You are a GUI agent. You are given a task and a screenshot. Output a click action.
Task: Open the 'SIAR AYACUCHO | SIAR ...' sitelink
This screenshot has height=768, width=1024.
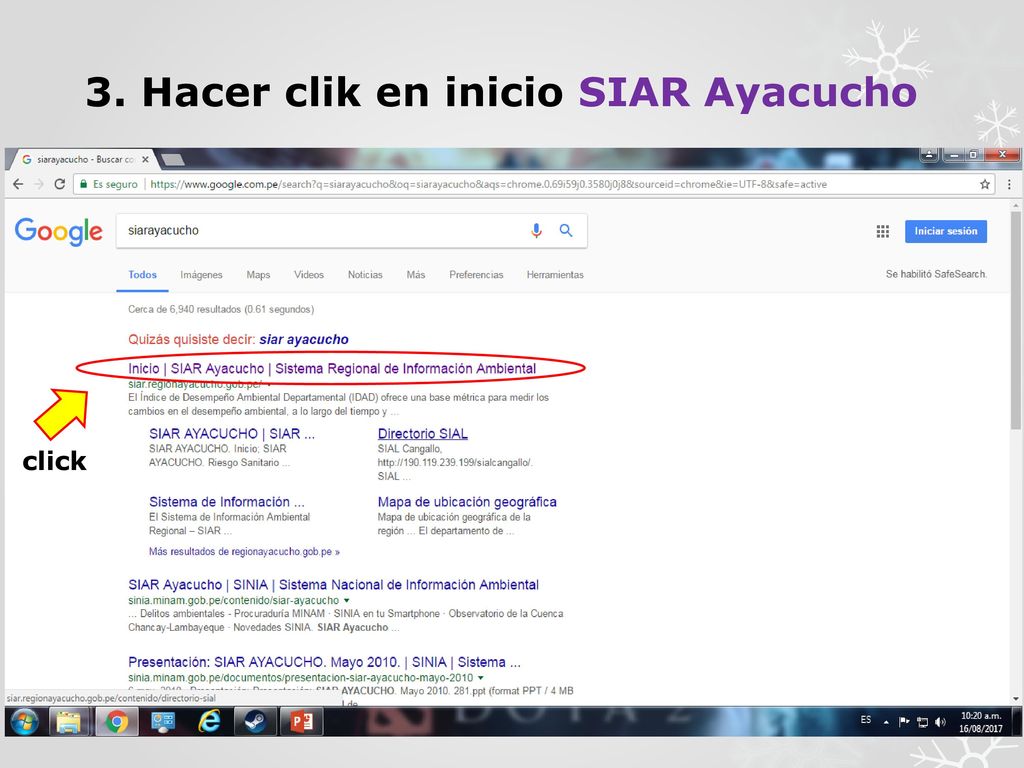coord(232,434)
